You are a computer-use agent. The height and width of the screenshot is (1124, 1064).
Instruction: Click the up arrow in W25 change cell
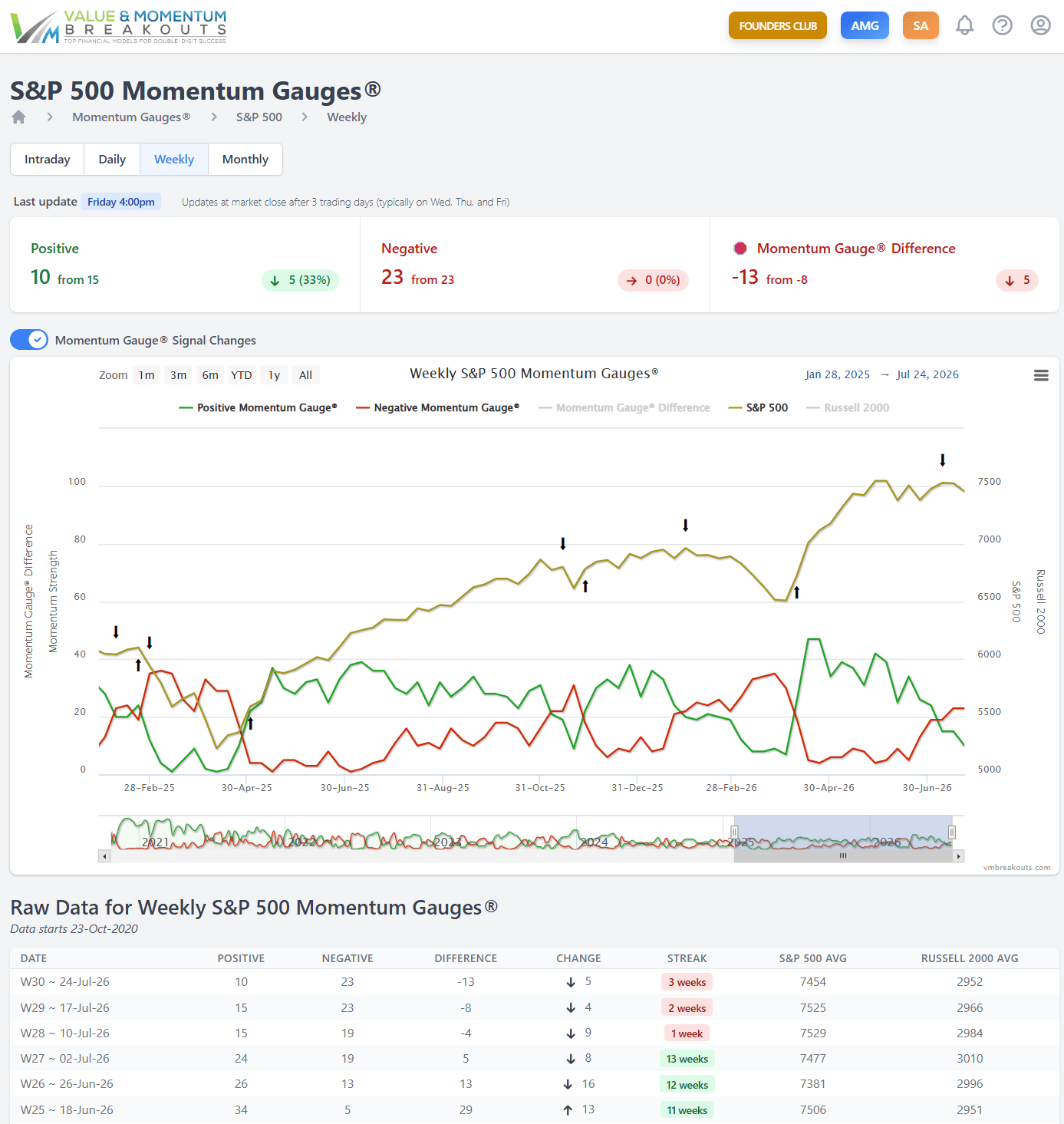tap(568, 1110)
